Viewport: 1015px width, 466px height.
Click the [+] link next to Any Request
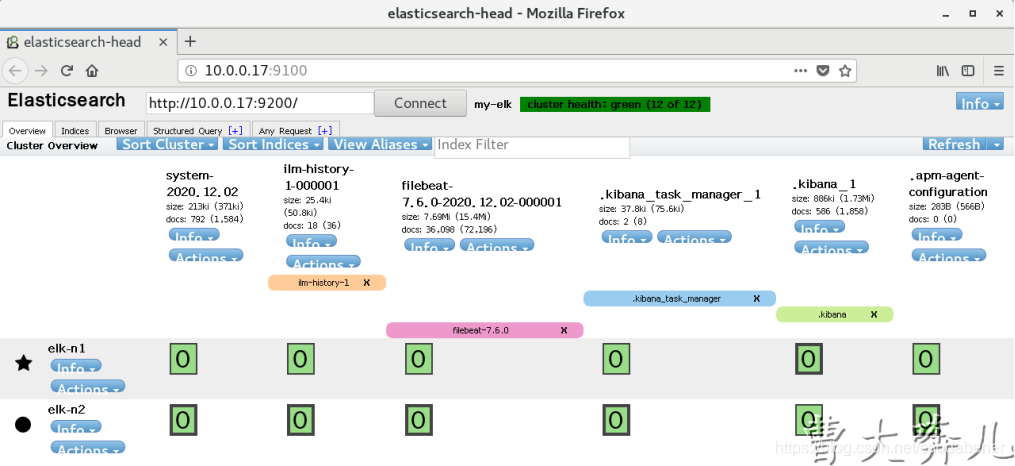tap(325, 131)
